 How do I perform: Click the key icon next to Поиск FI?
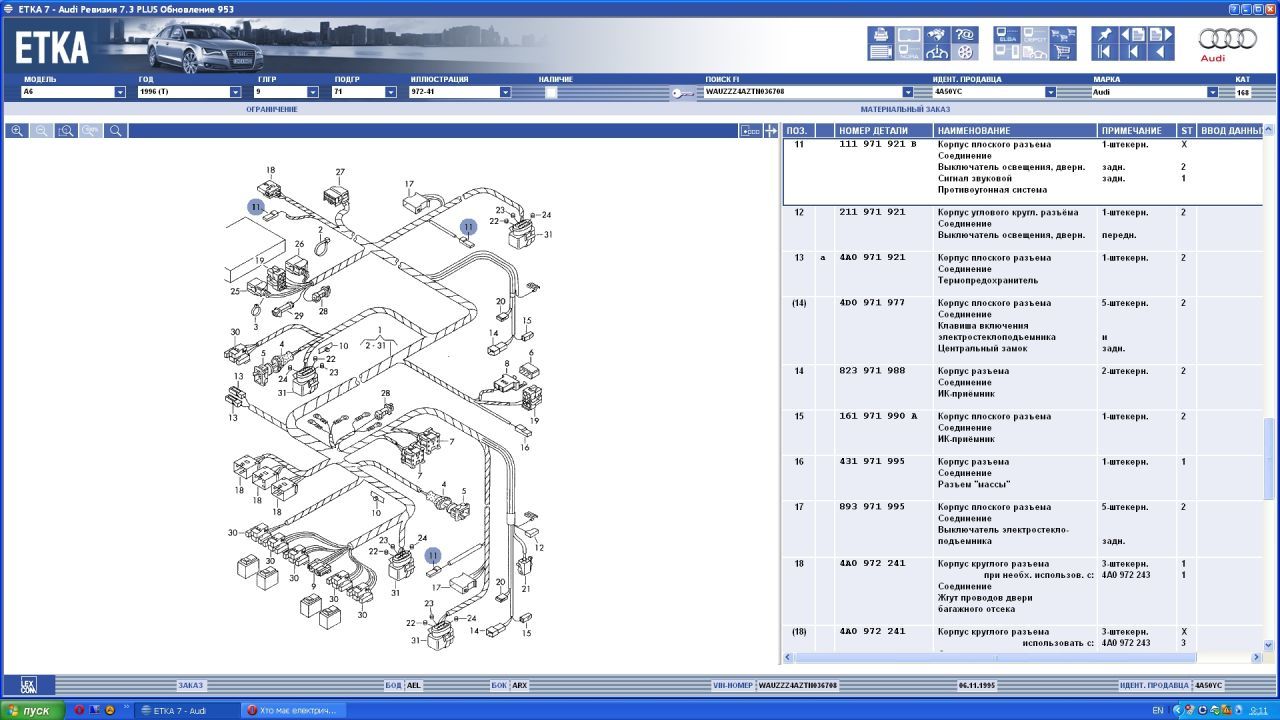click(x=683, y=94)
